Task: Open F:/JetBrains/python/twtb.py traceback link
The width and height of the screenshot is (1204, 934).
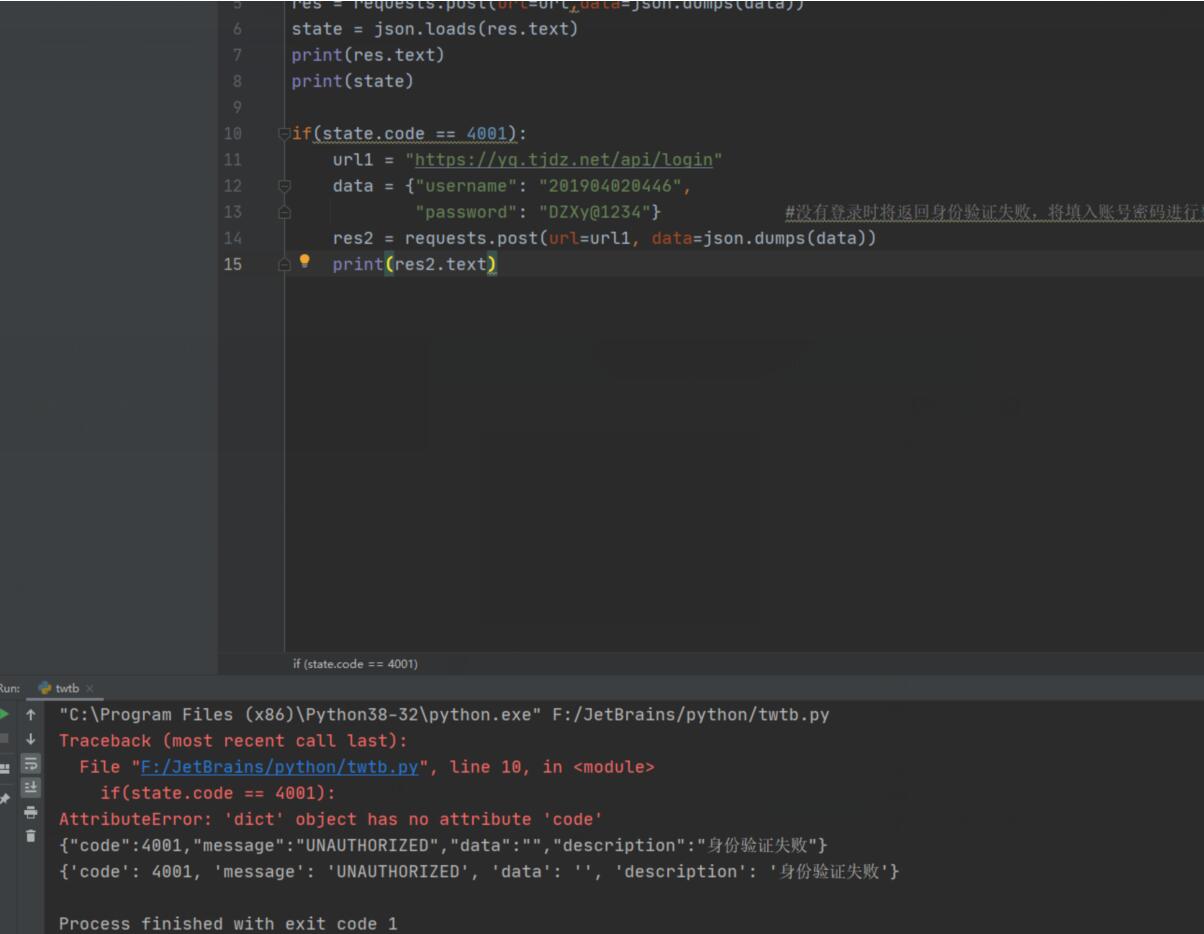Action: [x=279, y=767]
